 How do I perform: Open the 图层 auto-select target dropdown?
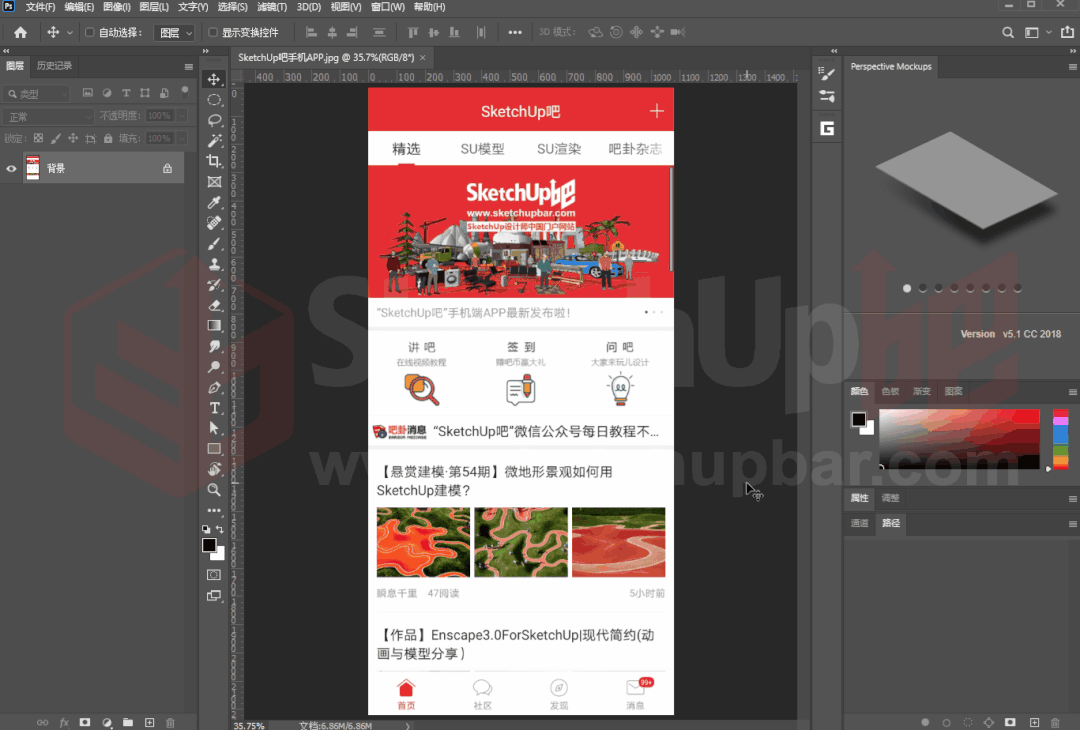(174, 32)
